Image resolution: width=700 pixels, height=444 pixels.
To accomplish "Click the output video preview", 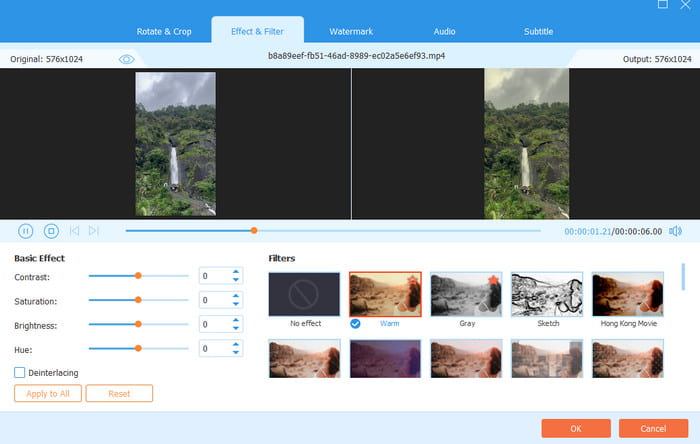I will [x=527, y=144].
